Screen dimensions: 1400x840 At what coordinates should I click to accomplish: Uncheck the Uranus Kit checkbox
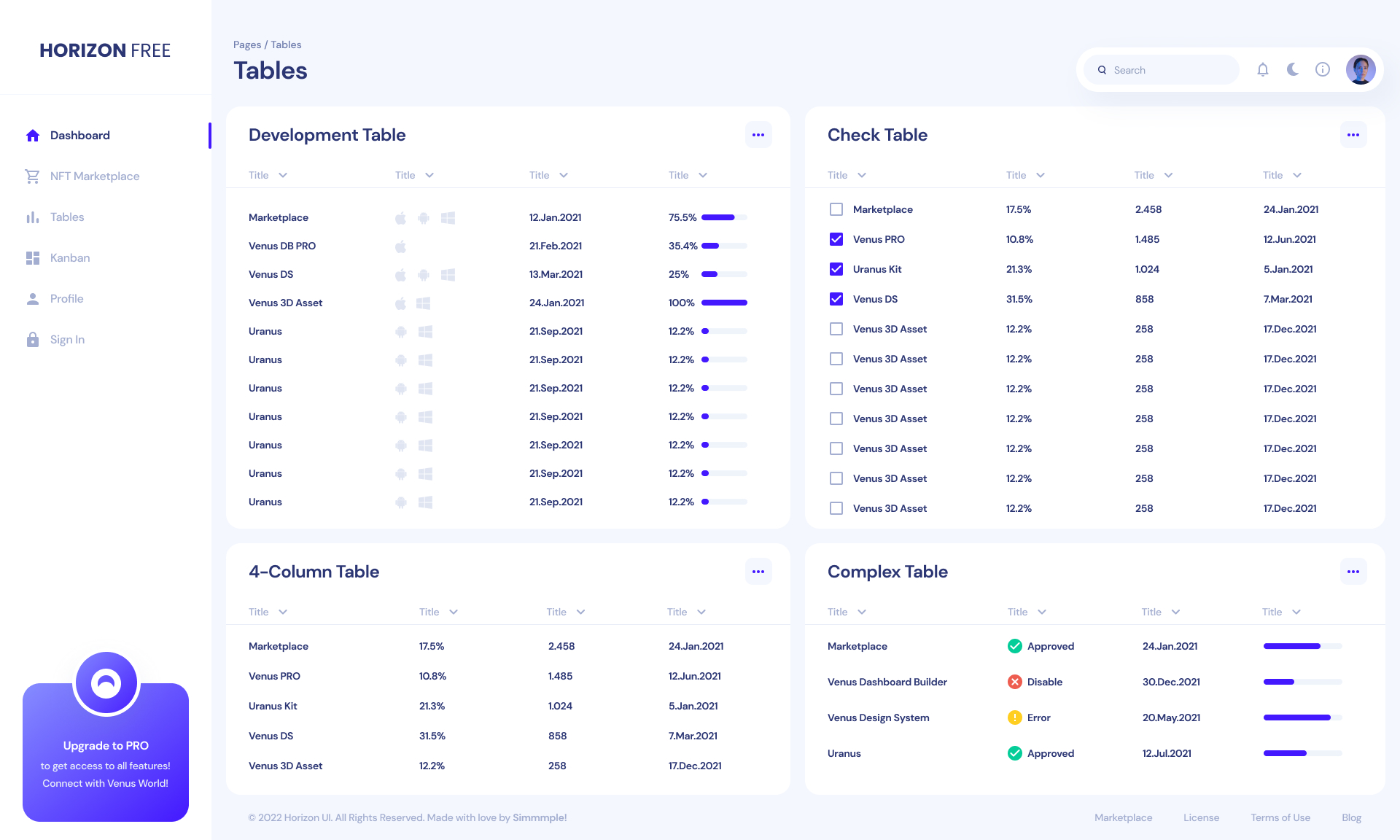[836, 269]
